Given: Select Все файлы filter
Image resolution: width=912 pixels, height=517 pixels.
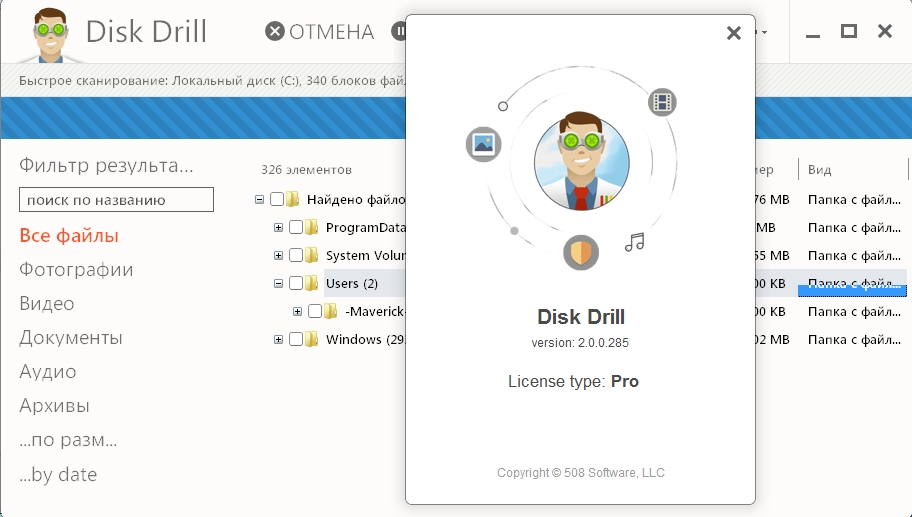Looking at the screenshot, I should pyautogui.click(x=69, y=236).
